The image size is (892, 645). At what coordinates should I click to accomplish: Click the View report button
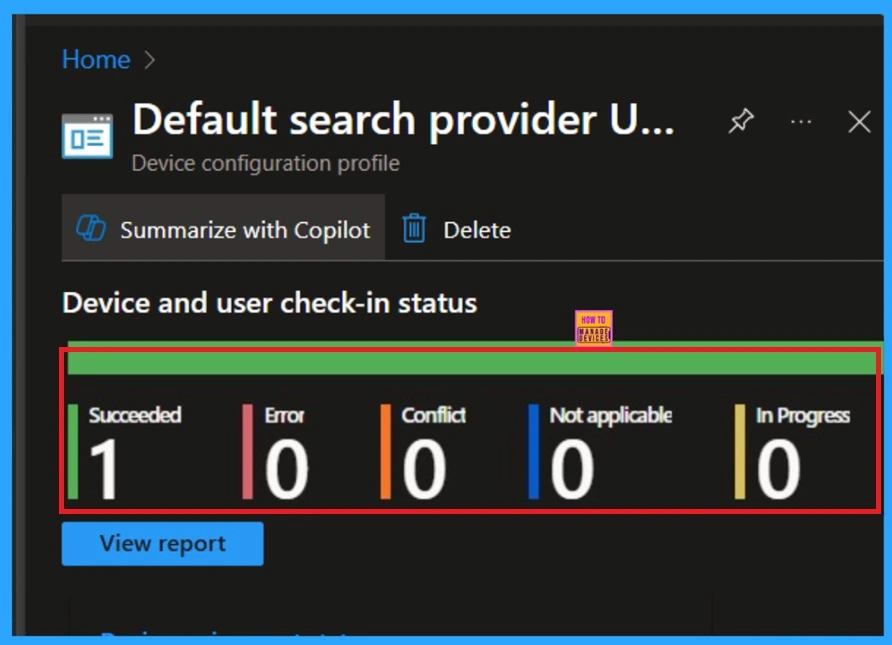(x=163, y=544)
